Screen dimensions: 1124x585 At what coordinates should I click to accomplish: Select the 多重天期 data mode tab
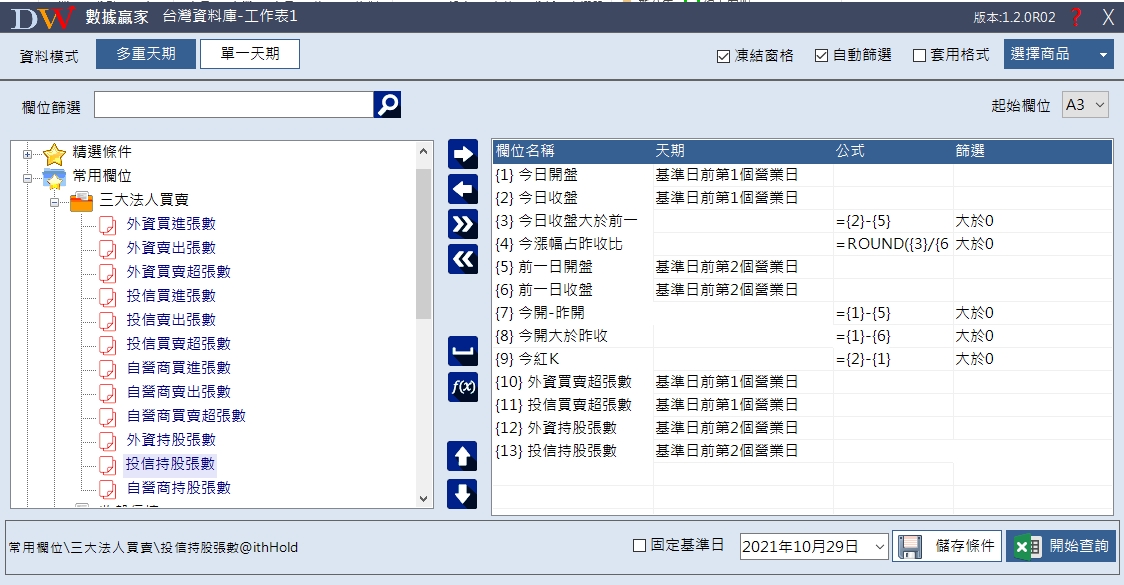tap(146, 54)
